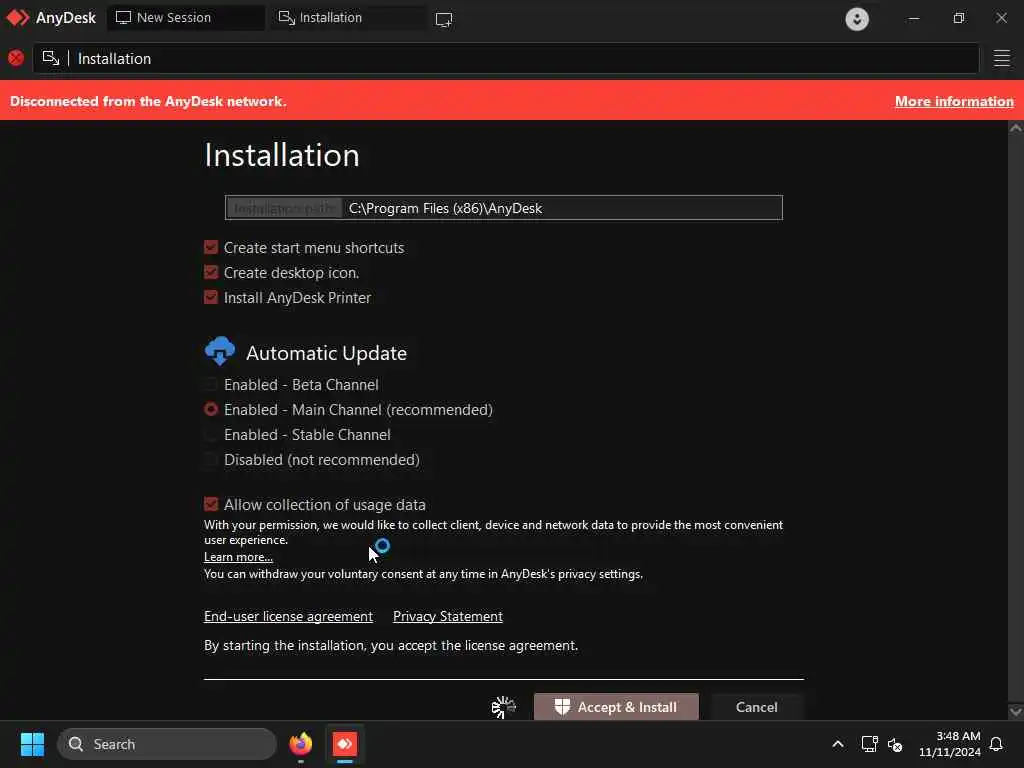
Task: Uncheck Install AnyDesk Printer
Action: (210, 297)
